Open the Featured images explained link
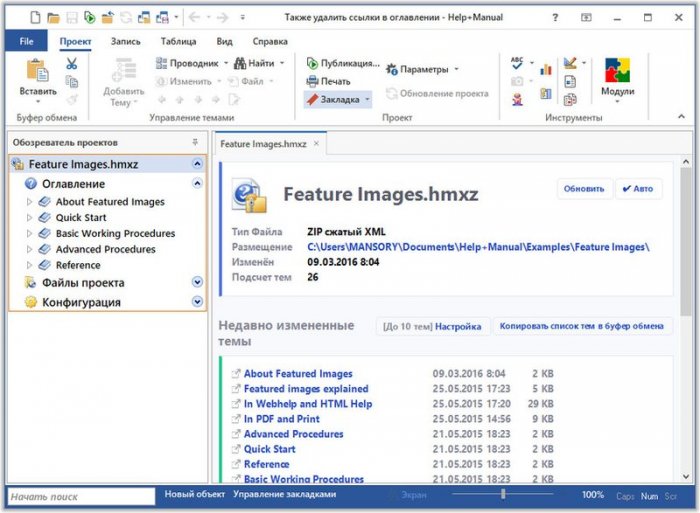Viewport: 700px width, 513px height. tap(306, 389)
